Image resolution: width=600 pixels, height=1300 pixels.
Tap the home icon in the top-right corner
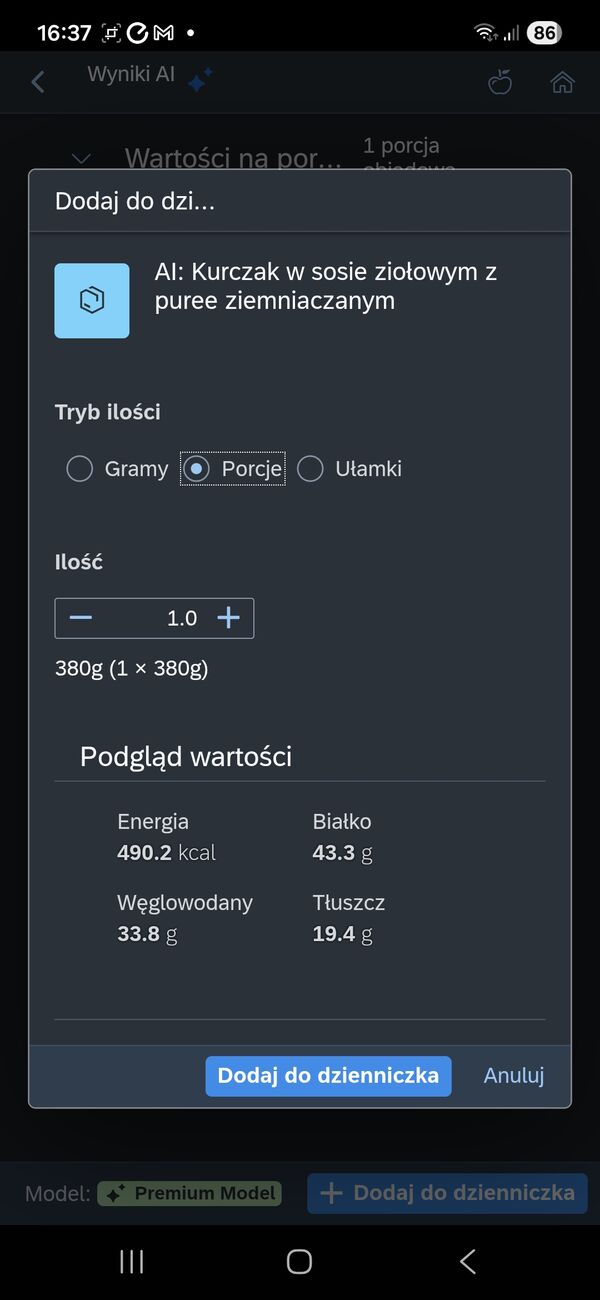pyautogui.click(x=562, y=82)
